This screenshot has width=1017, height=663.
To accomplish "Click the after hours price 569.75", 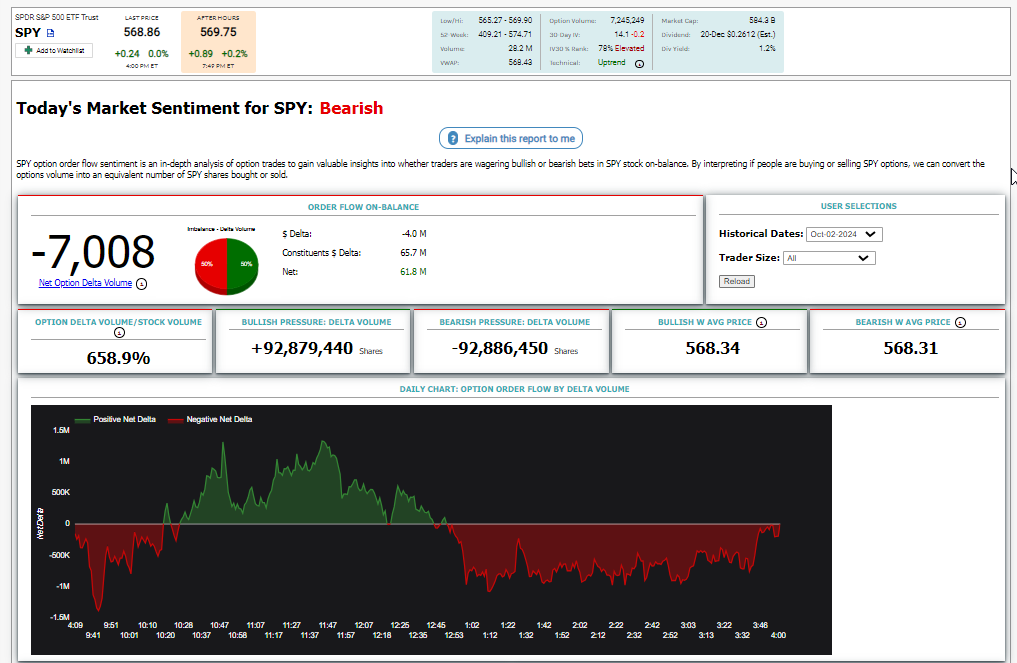I will [219, 32].
